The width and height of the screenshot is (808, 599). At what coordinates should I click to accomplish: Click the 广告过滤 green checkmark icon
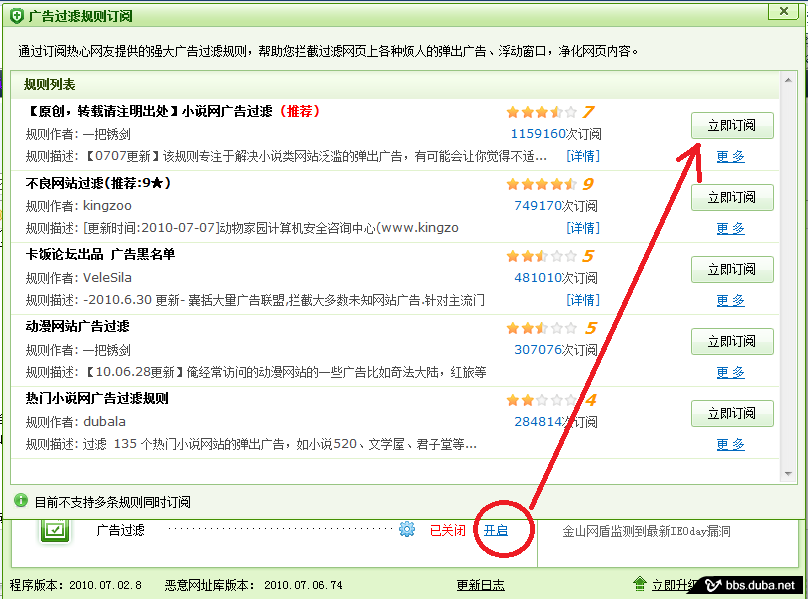tap(55, 530)
